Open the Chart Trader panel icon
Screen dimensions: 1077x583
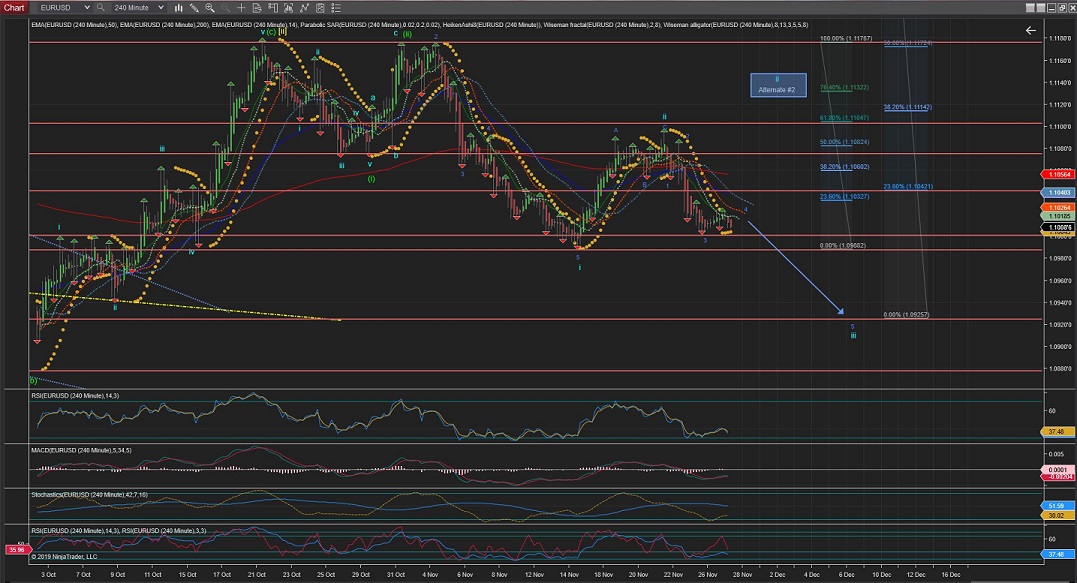coord(272,7)
